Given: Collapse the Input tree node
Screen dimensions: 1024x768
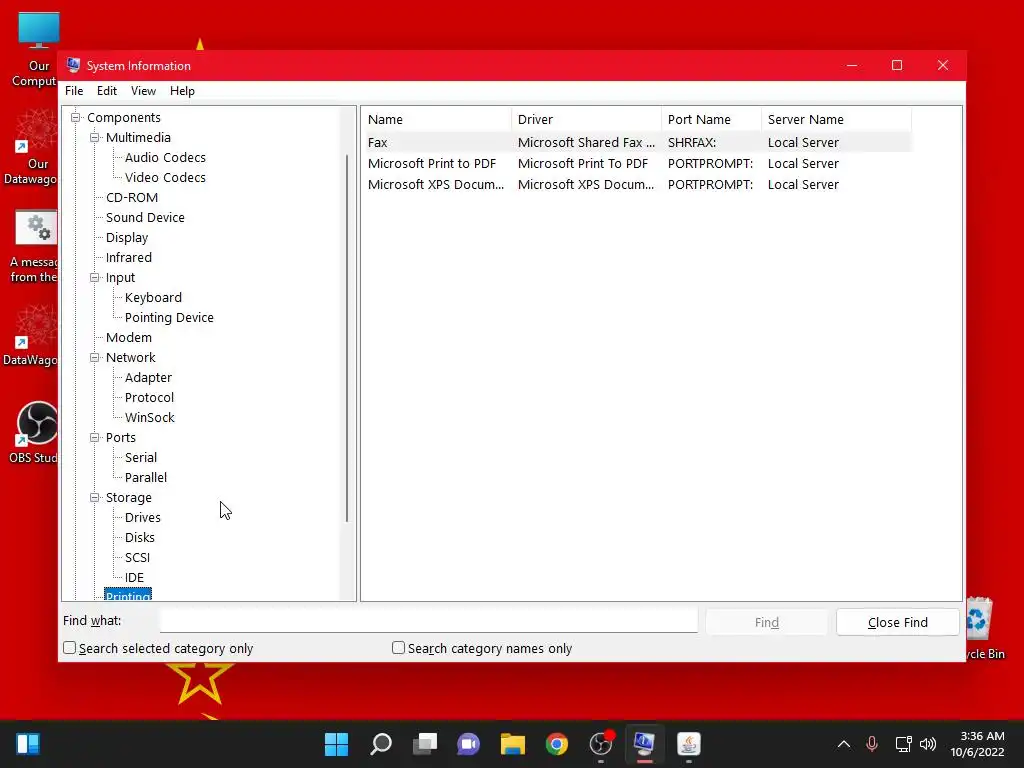Looking at the screenshot, I should (x=95, y=278).
